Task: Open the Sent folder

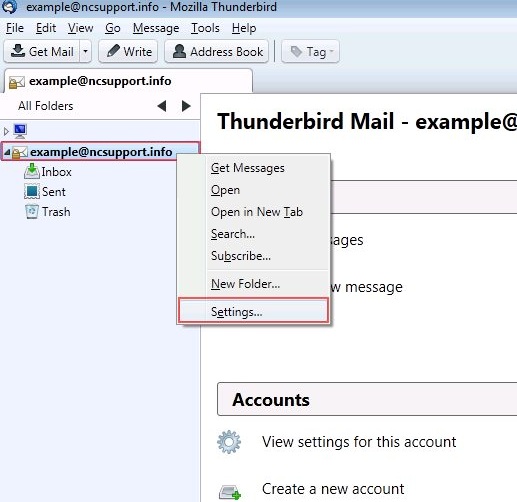Action: [x=53, y=192]
